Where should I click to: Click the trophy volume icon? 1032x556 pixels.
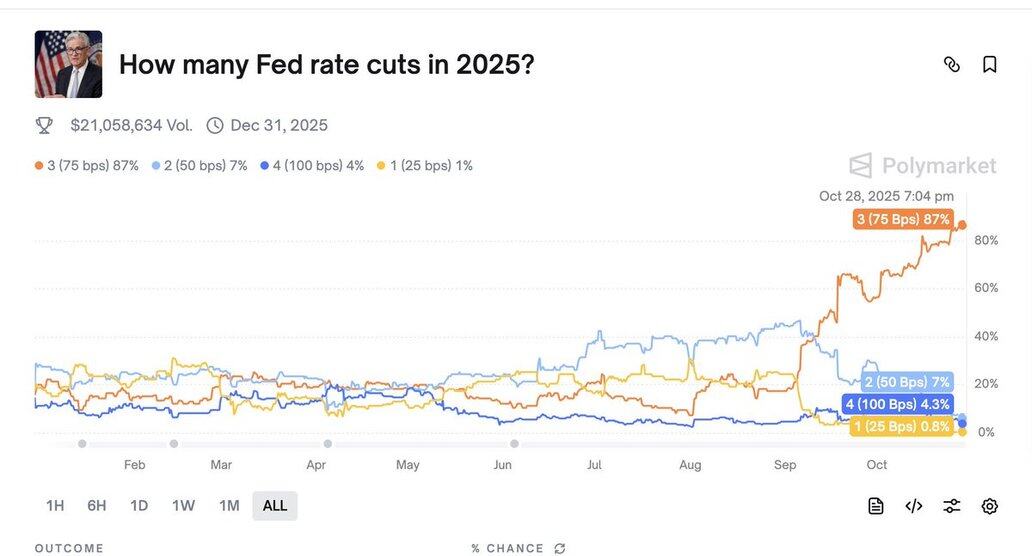(x=44, y=125)
